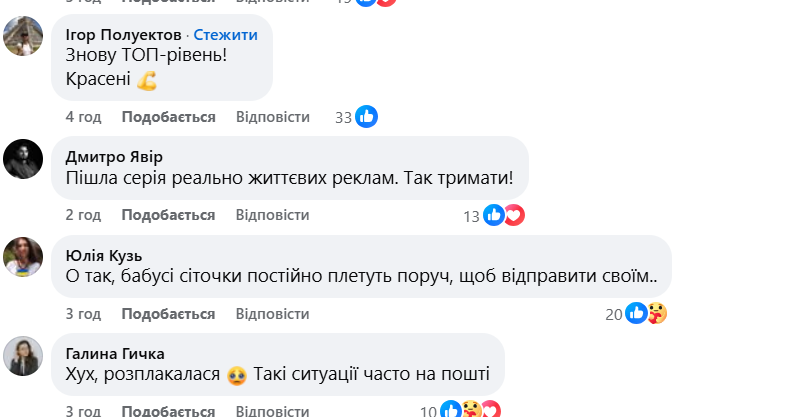The height and width of the screenshot is (417, 785).
Task: Click the like reaction icon on Дмитро Явір's comment
Action: (x=494, y=215)
